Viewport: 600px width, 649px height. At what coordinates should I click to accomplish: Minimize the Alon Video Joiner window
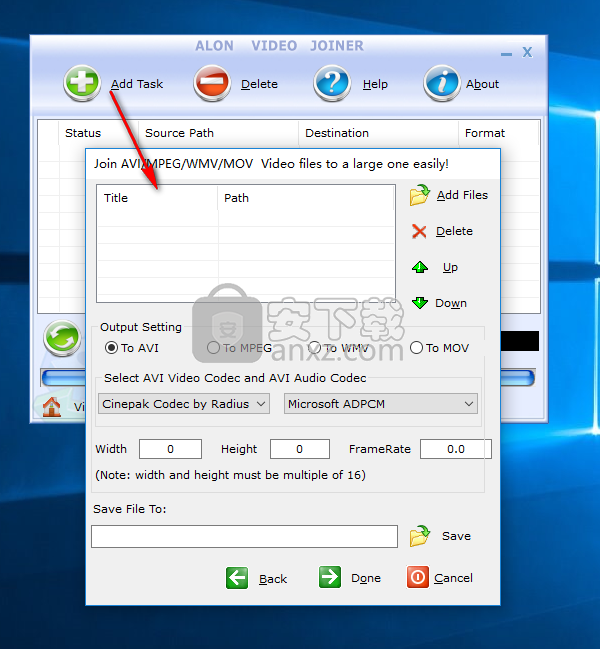506,54
